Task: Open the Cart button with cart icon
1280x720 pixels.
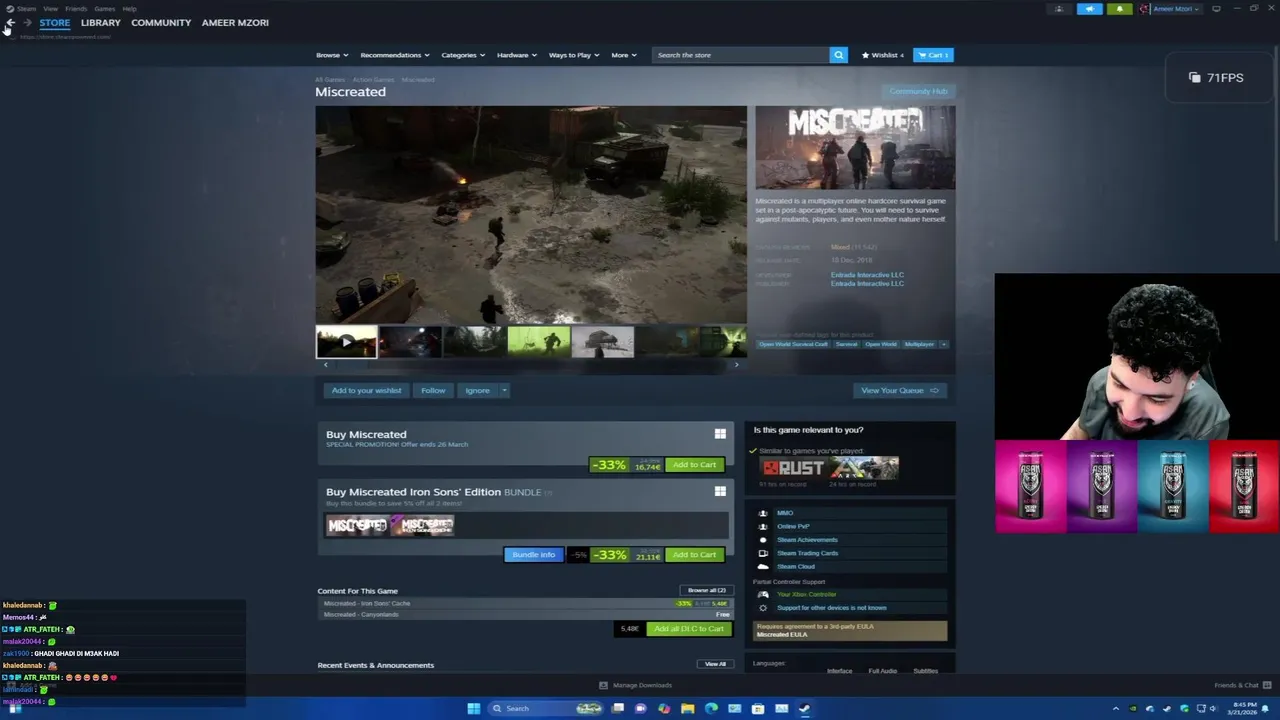Action: pos(933,55)
